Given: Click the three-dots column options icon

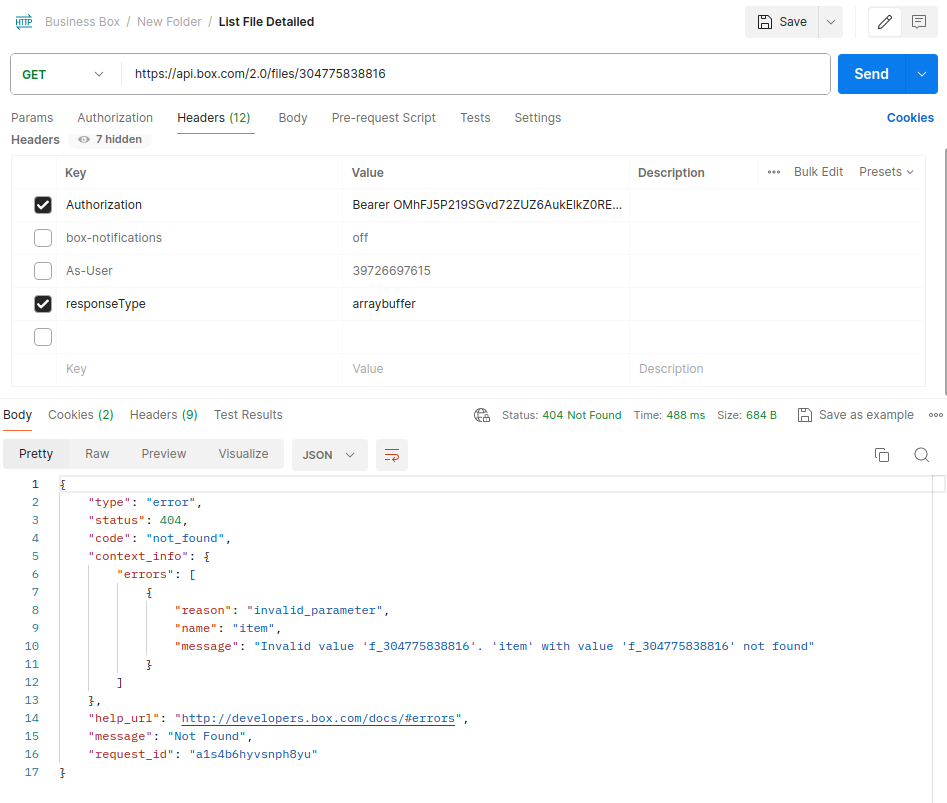Looking at the screenshot, I should pos(774,172).
